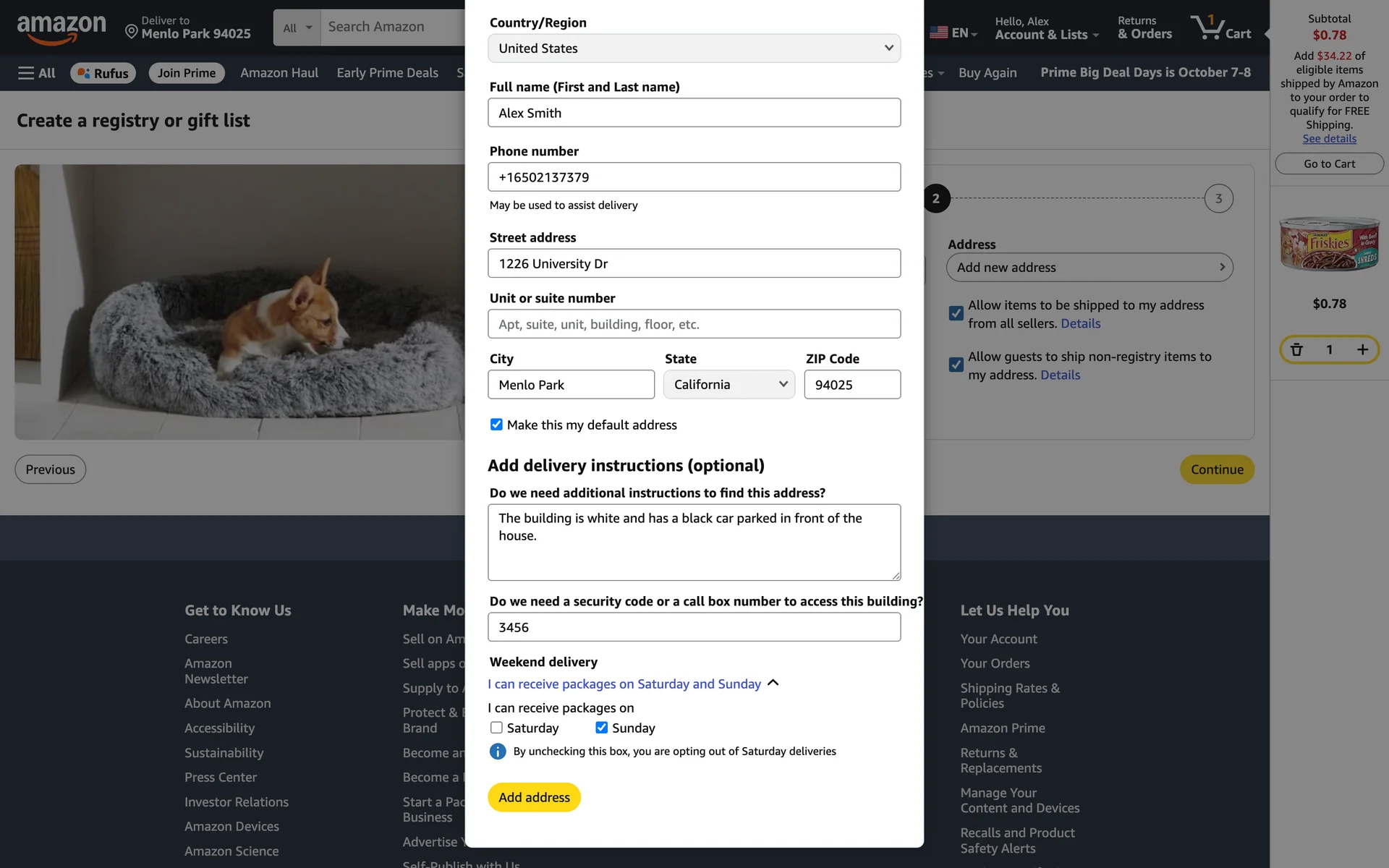Uncheck the Sunday delivery checkbox

[x=601, y=728]
